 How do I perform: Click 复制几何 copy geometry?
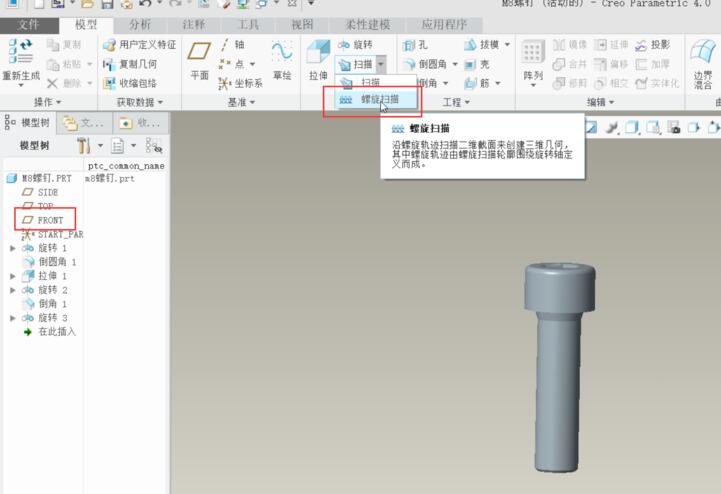[x=130, y=64]
